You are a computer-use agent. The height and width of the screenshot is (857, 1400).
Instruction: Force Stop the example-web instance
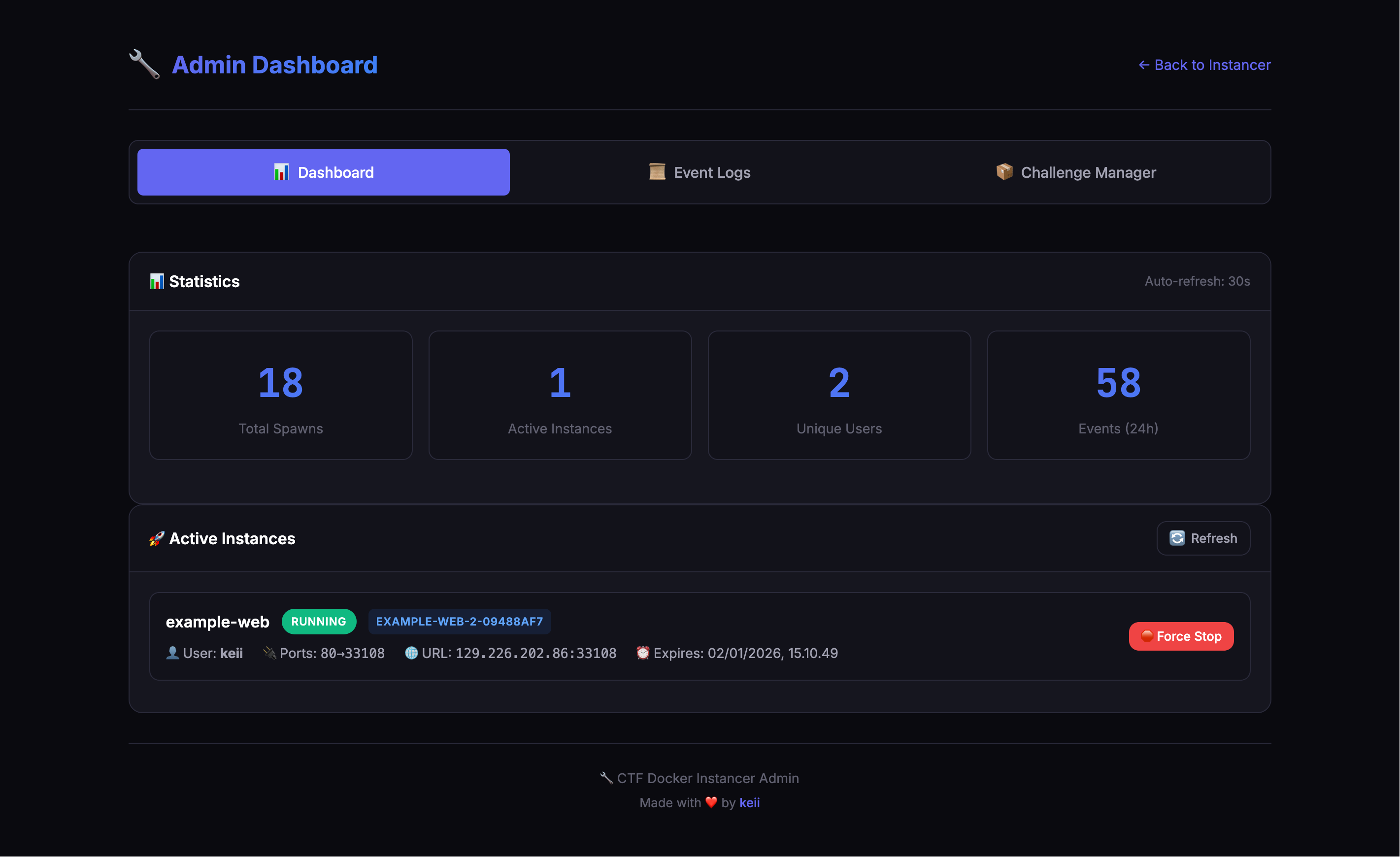tap(1181, 636)
